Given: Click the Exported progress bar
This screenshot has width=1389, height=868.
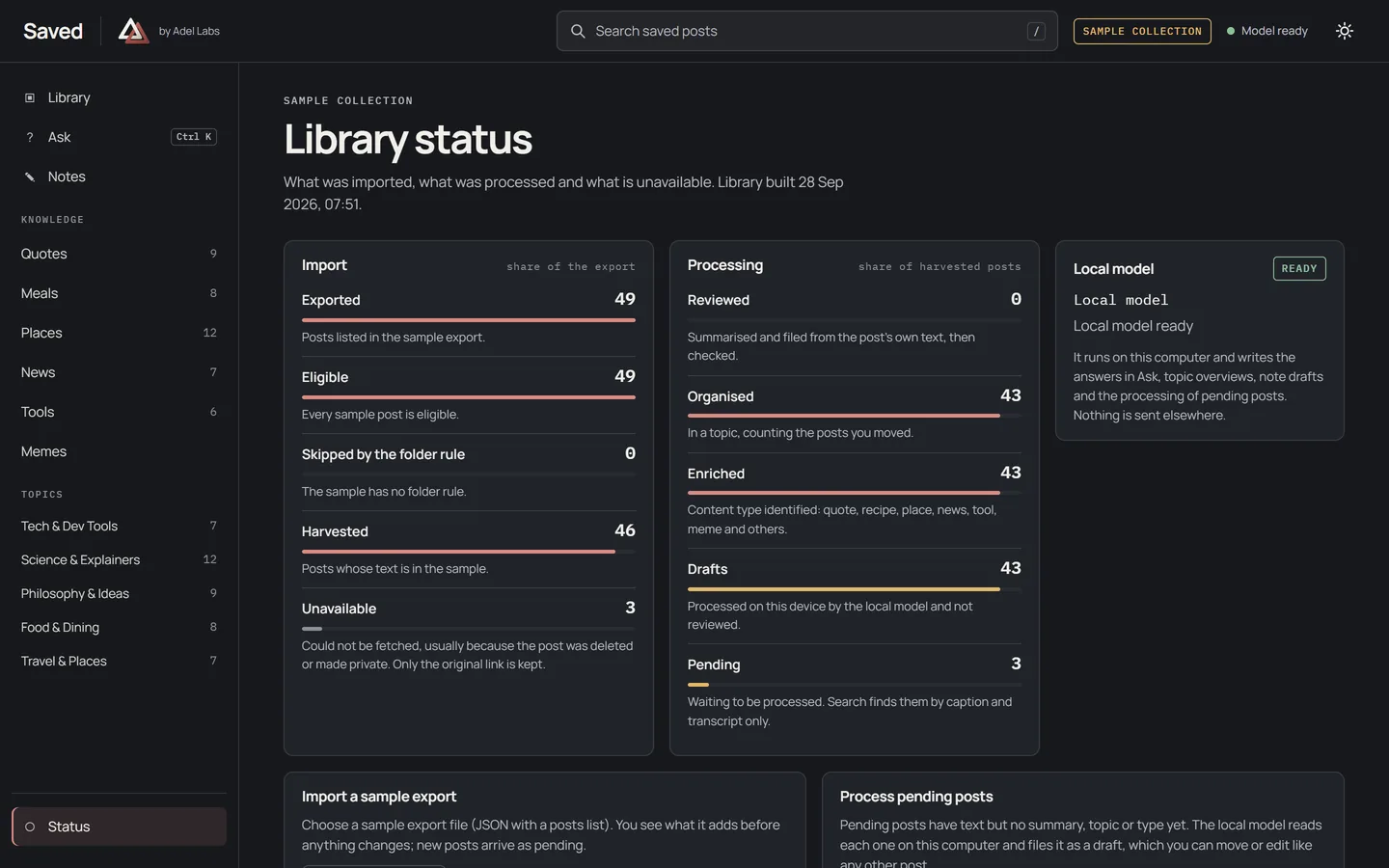Looking at the screenshot, I should 468,320.
